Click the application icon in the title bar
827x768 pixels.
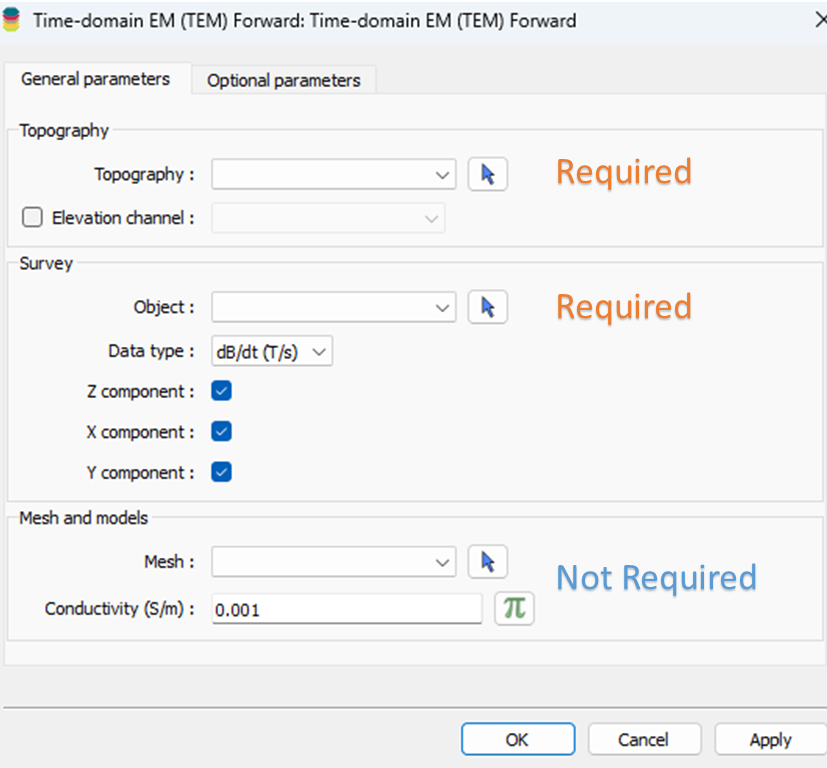click(x=12, y=20)
